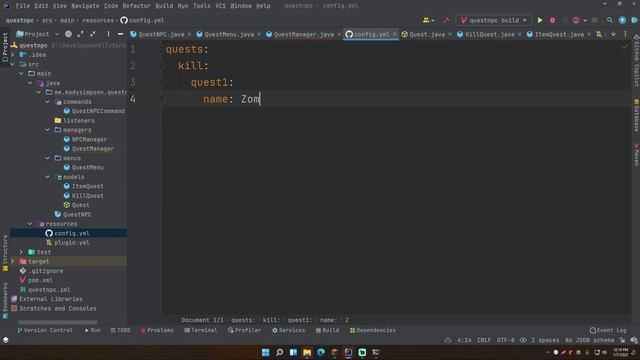
Task: Open the Problems tool window
Action: point(157,330)
